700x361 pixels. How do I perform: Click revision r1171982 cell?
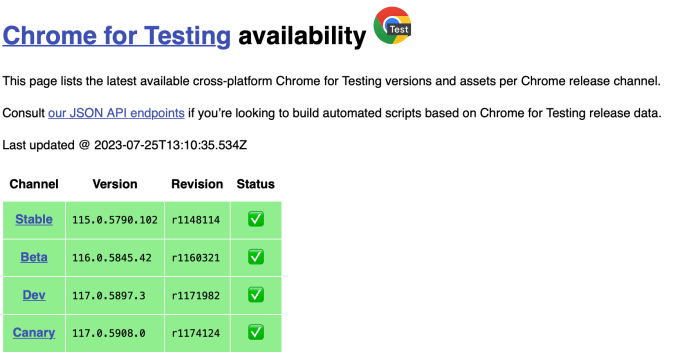[197, 295]
